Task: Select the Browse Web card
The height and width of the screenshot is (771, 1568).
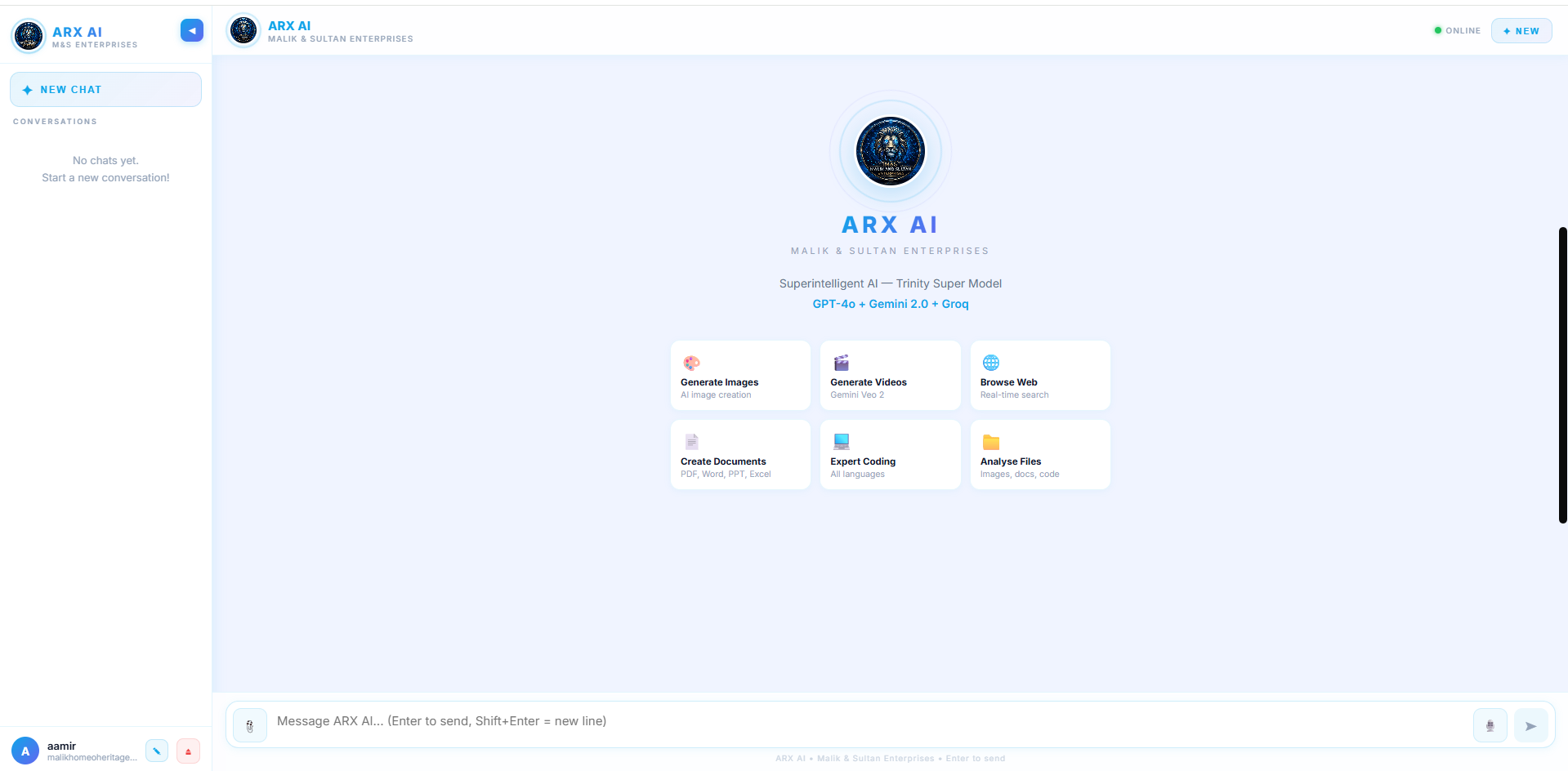Action: tap(1040, 376)
